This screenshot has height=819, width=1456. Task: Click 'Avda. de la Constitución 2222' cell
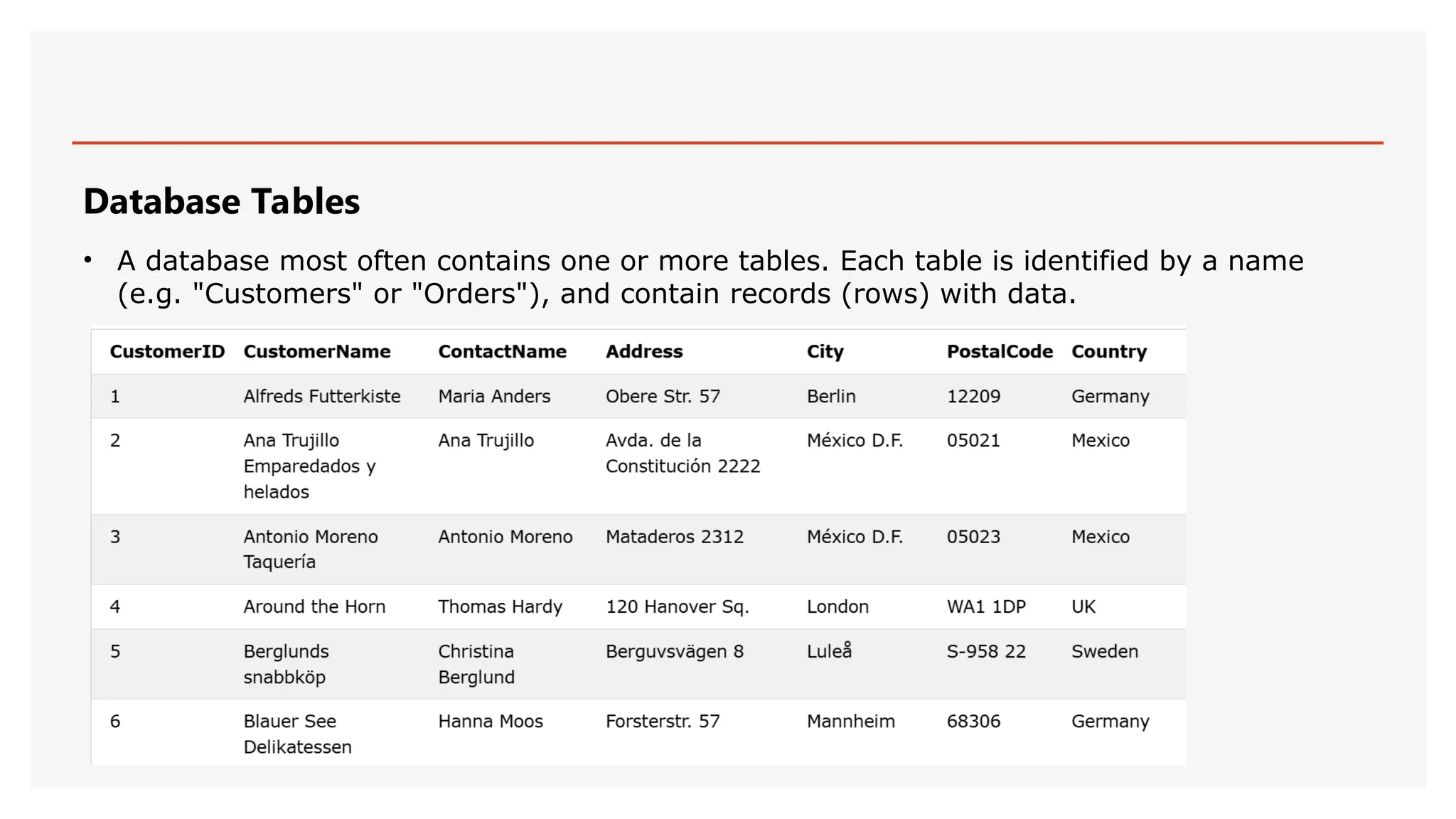pos(682,454)
